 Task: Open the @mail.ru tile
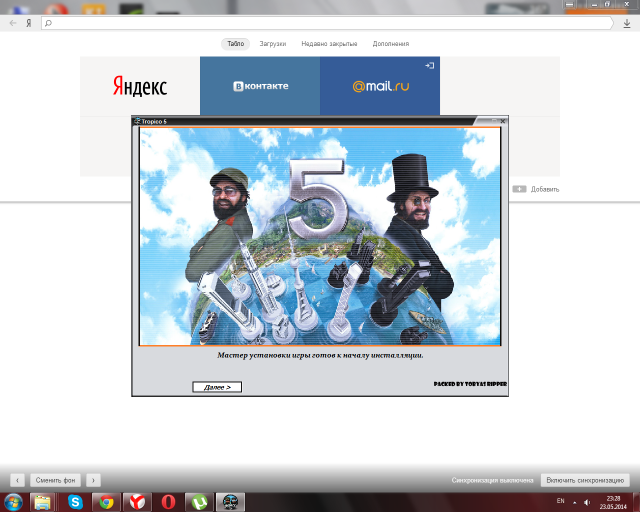point(380,86)
